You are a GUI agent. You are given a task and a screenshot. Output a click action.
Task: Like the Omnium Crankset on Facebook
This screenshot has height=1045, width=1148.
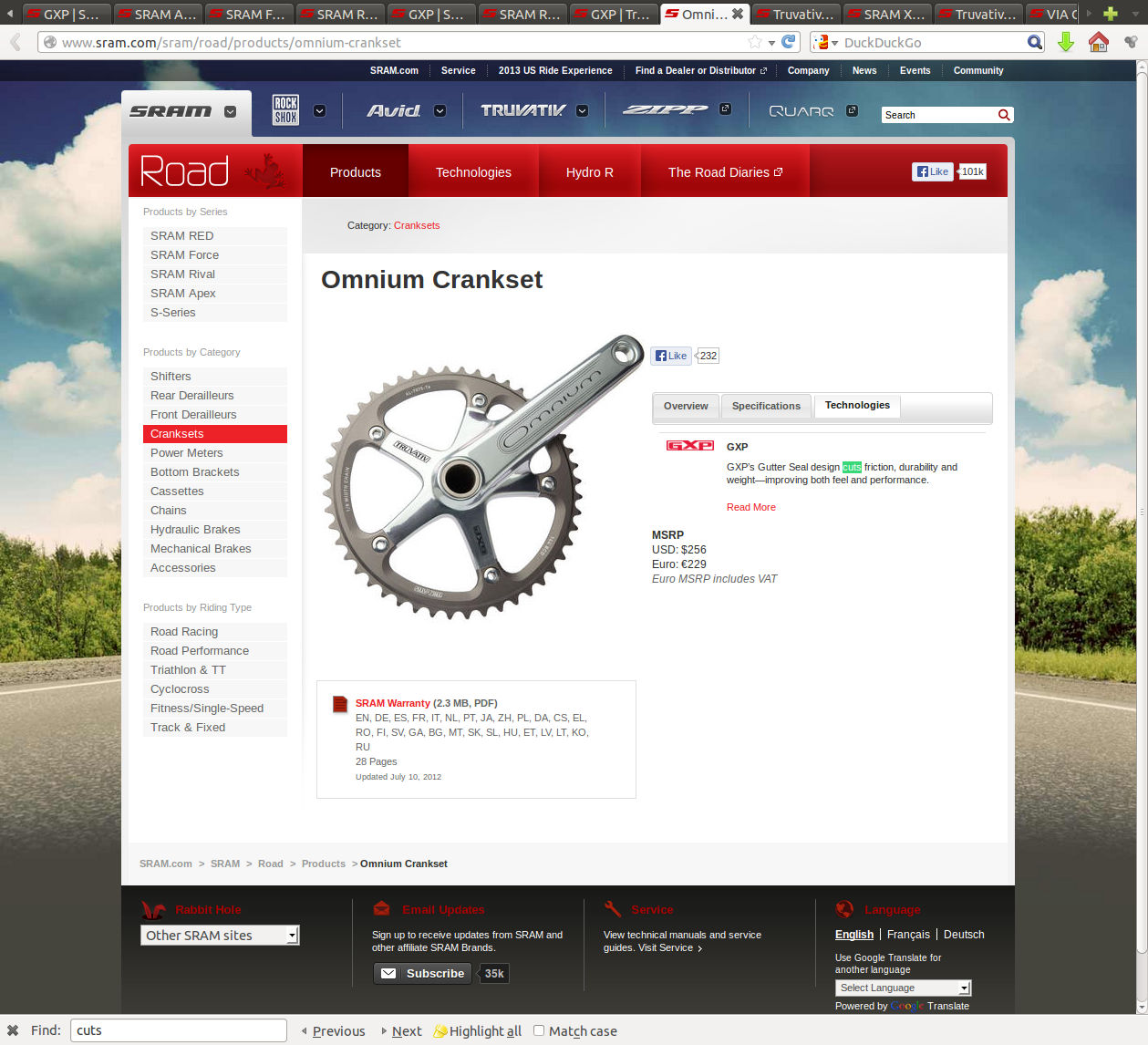(x=670, y=356)
